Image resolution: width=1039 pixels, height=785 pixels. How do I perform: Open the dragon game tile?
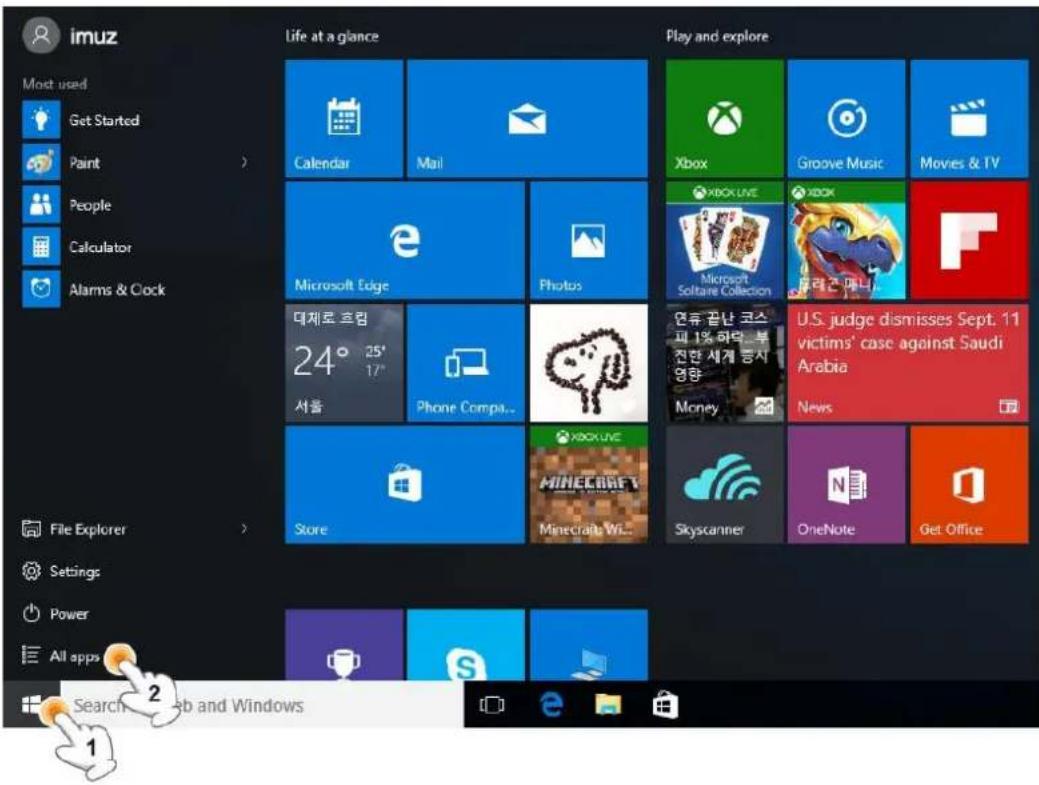coord(846,240)
